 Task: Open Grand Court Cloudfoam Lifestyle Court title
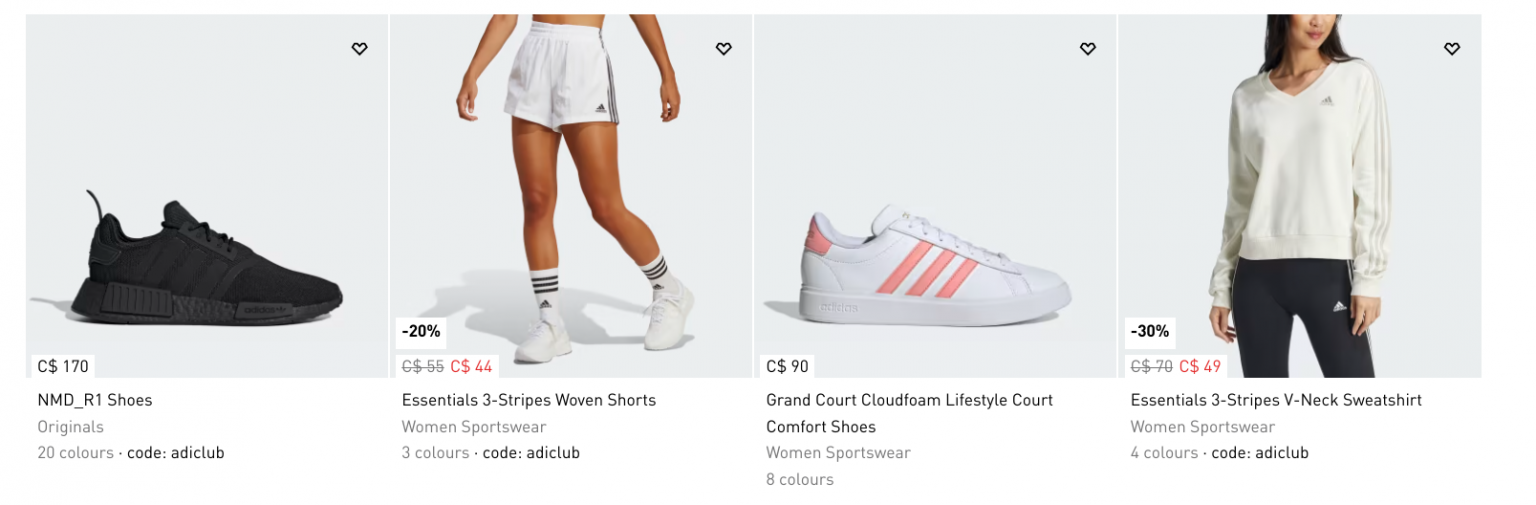pyautogui.click(x=909, y=400)
